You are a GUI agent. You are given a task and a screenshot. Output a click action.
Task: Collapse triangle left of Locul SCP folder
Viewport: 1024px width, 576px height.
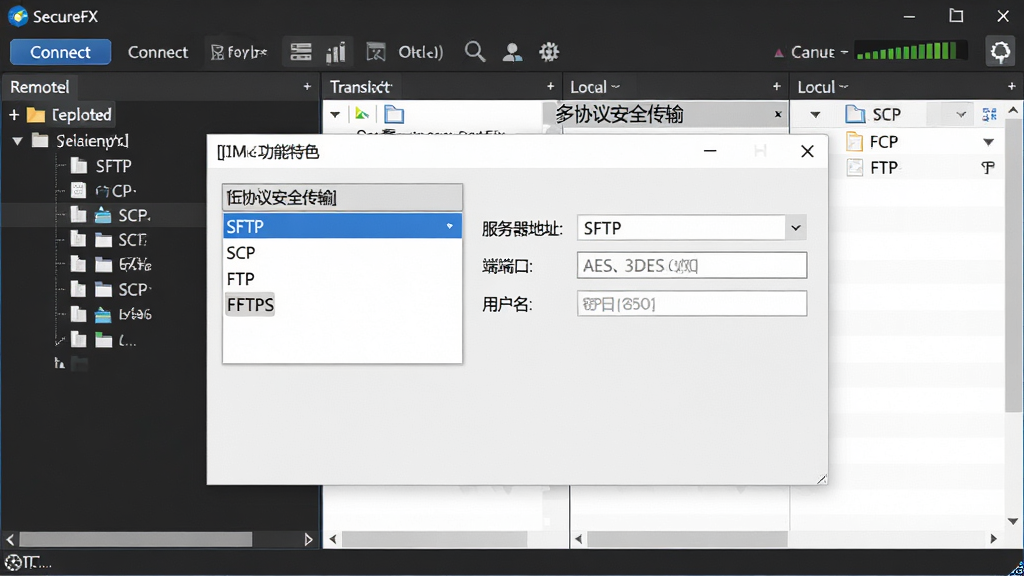(x=815, y=115)
